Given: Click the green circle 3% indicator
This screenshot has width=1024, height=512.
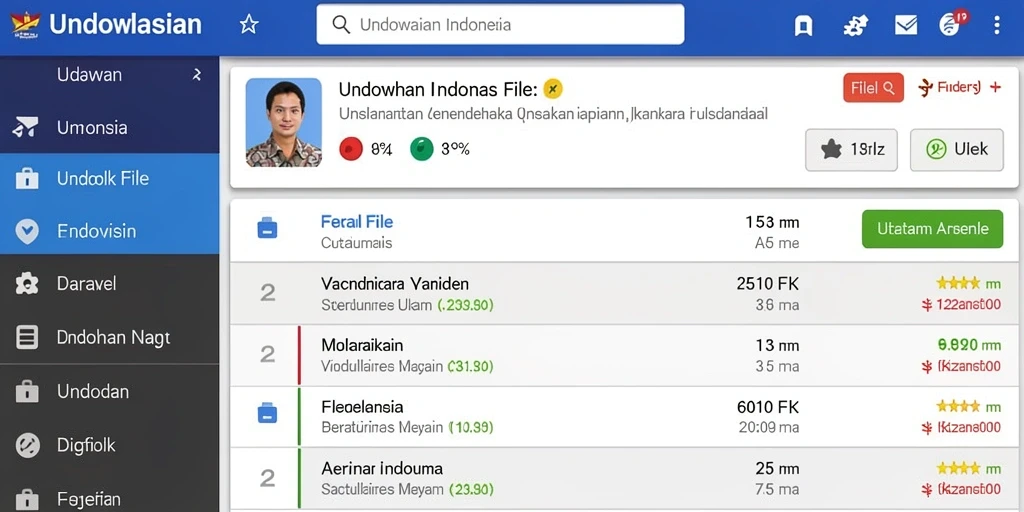Looking at the screenshot, I should pyautogui.click(x=421, y=149).
